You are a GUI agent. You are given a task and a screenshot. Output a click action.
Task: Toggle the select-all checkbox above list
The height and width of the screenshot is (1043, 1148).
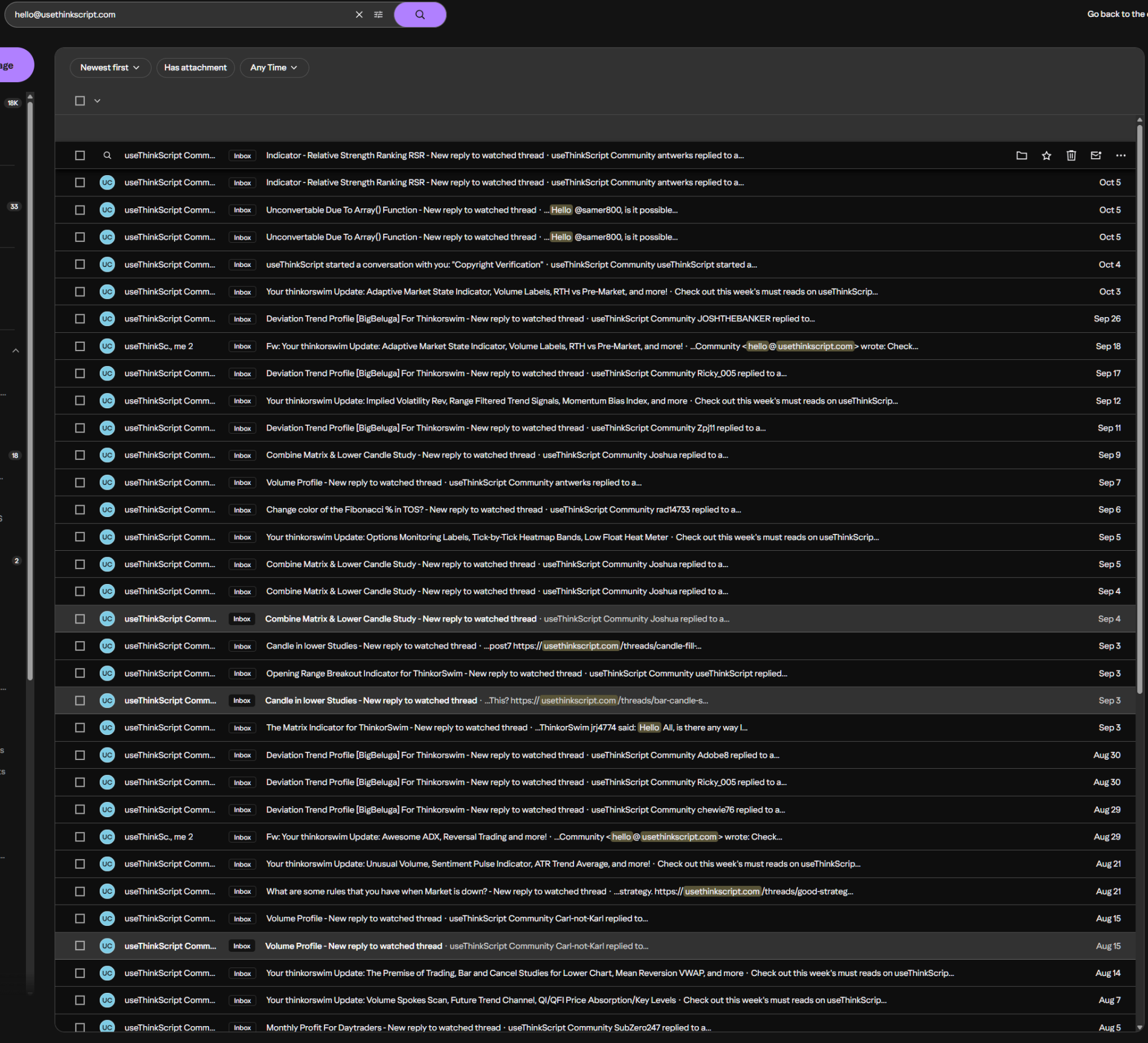80,101
